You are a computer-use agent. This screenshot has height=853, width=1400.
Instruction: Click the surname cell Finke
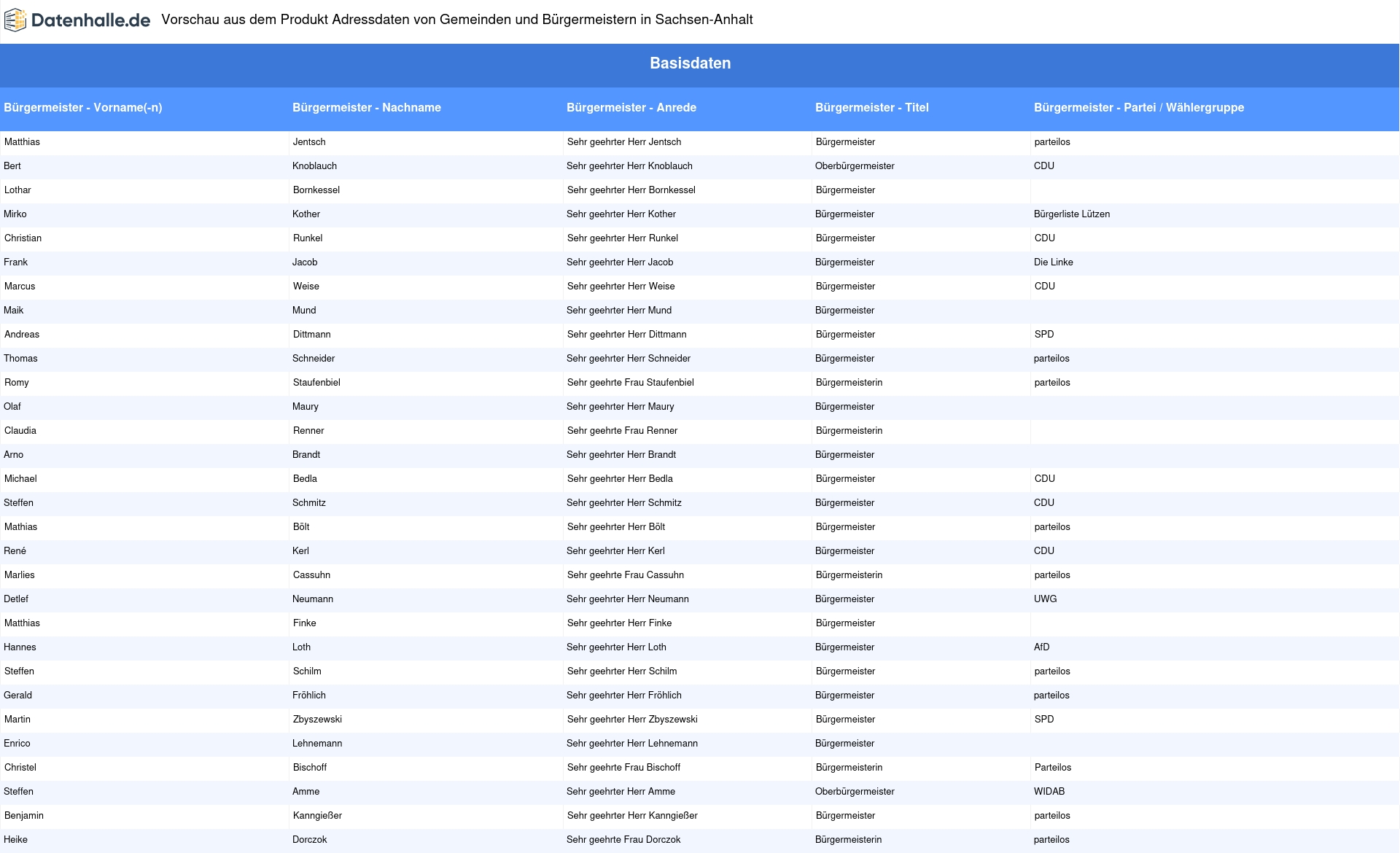(305, 623)
